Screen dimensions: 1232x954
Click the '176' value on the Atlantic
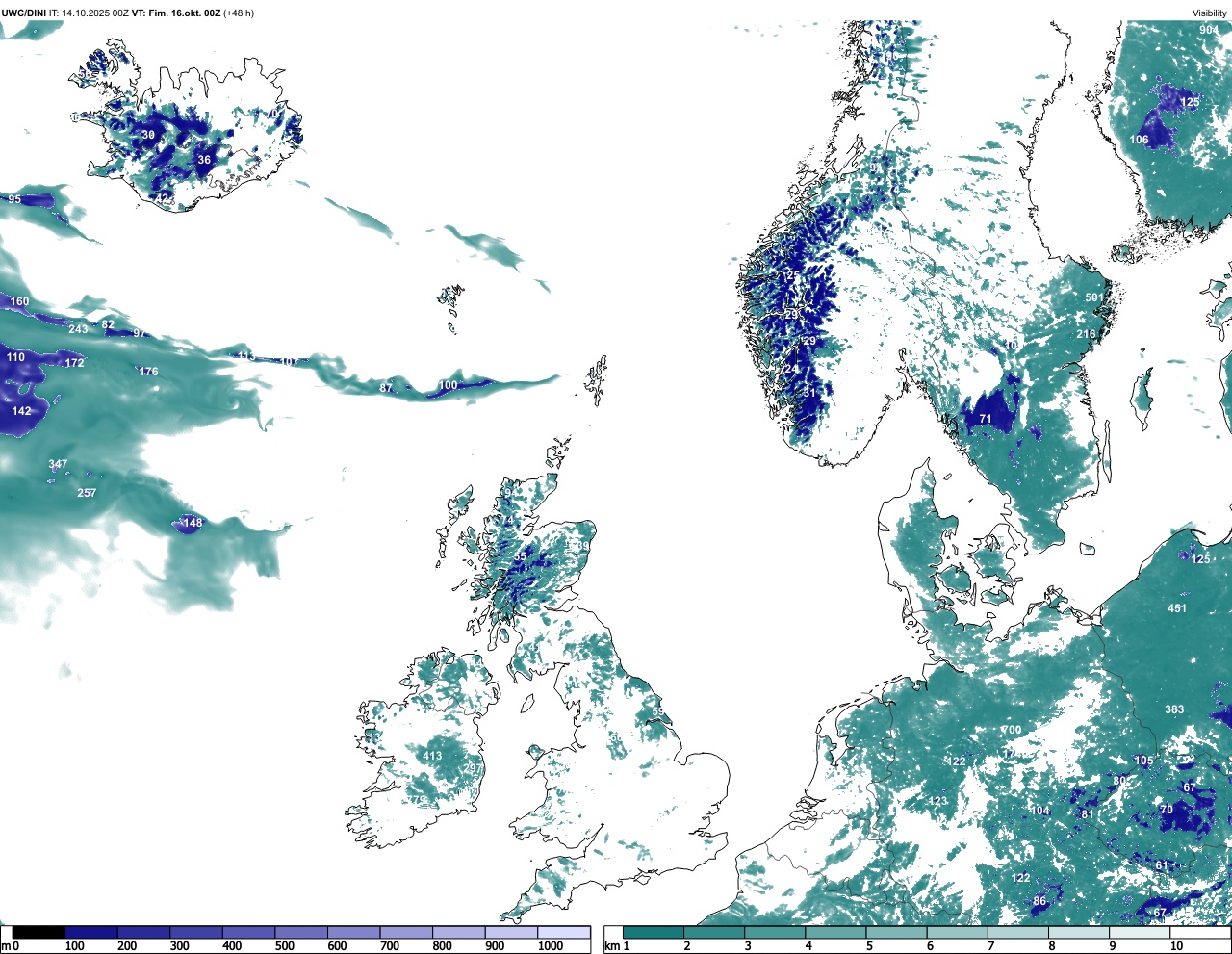pos(148,372)
